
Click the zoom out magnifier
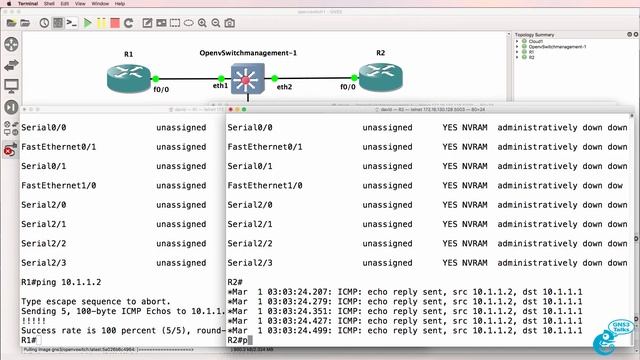click(x=216, y=23)
